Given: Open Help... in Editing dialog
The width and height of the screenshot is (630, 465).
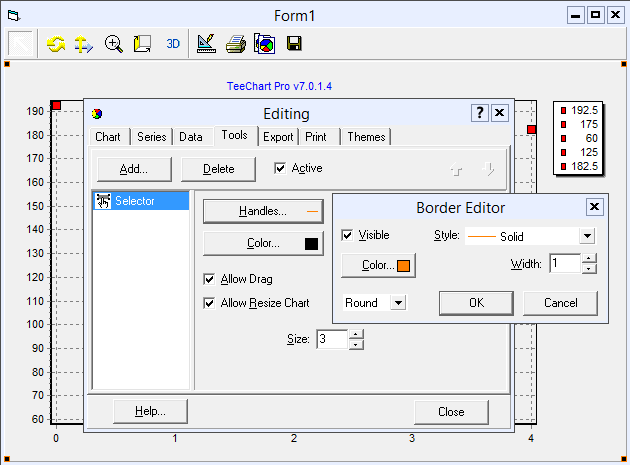Looking at the screenshot, I should tap(150, 411).
